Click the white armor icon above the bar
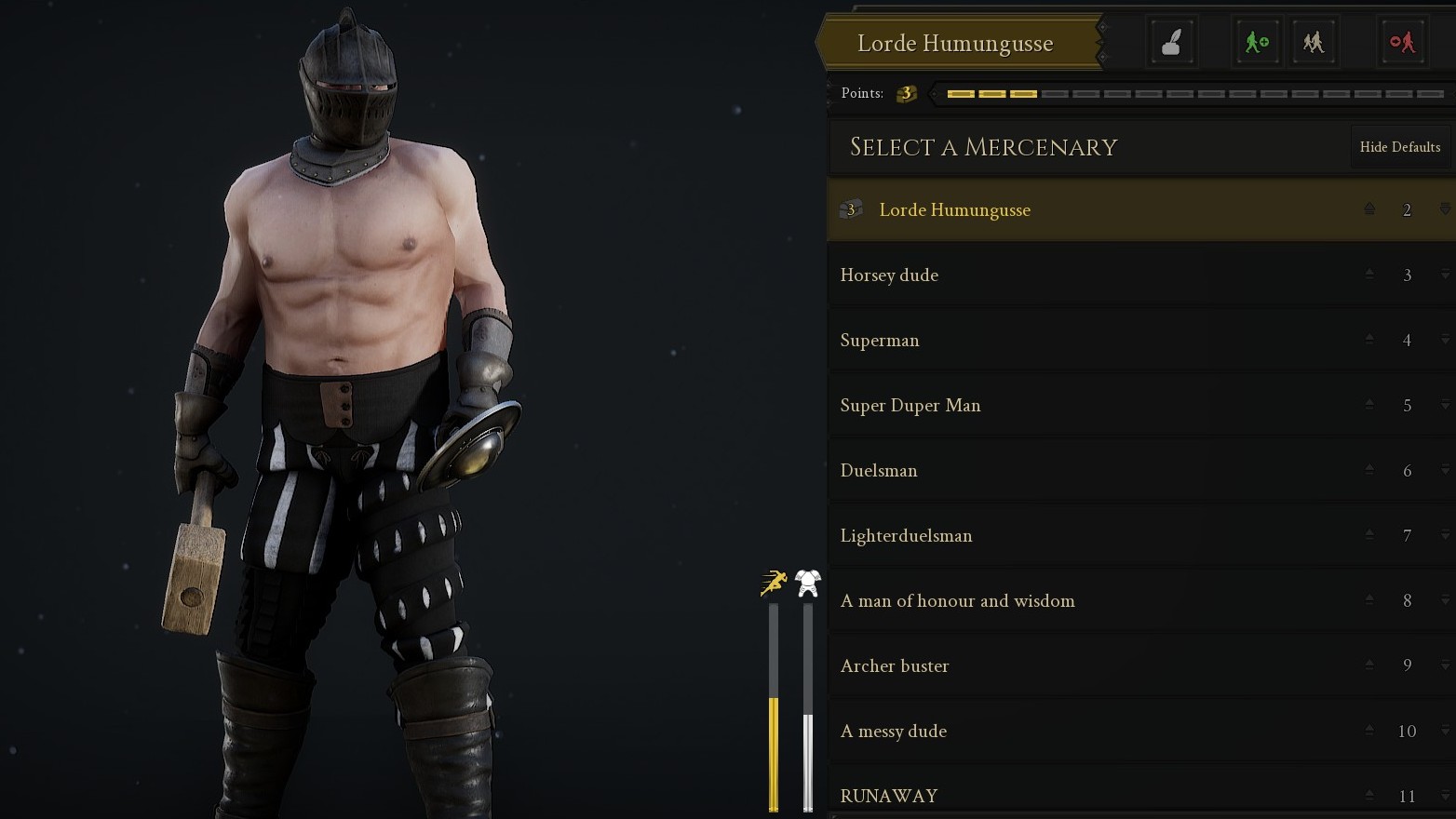Image resolution: width=1456 pixels, height=819 pixels. [808, 584]
